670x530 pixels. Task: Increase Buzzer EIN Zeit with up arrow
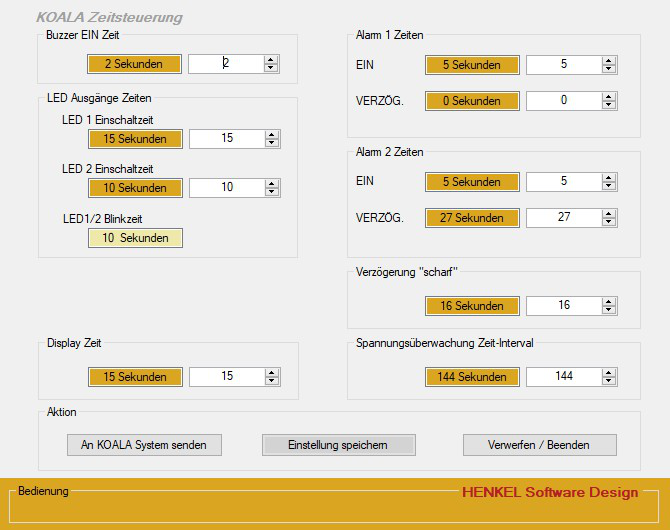[x=271, y=59]
